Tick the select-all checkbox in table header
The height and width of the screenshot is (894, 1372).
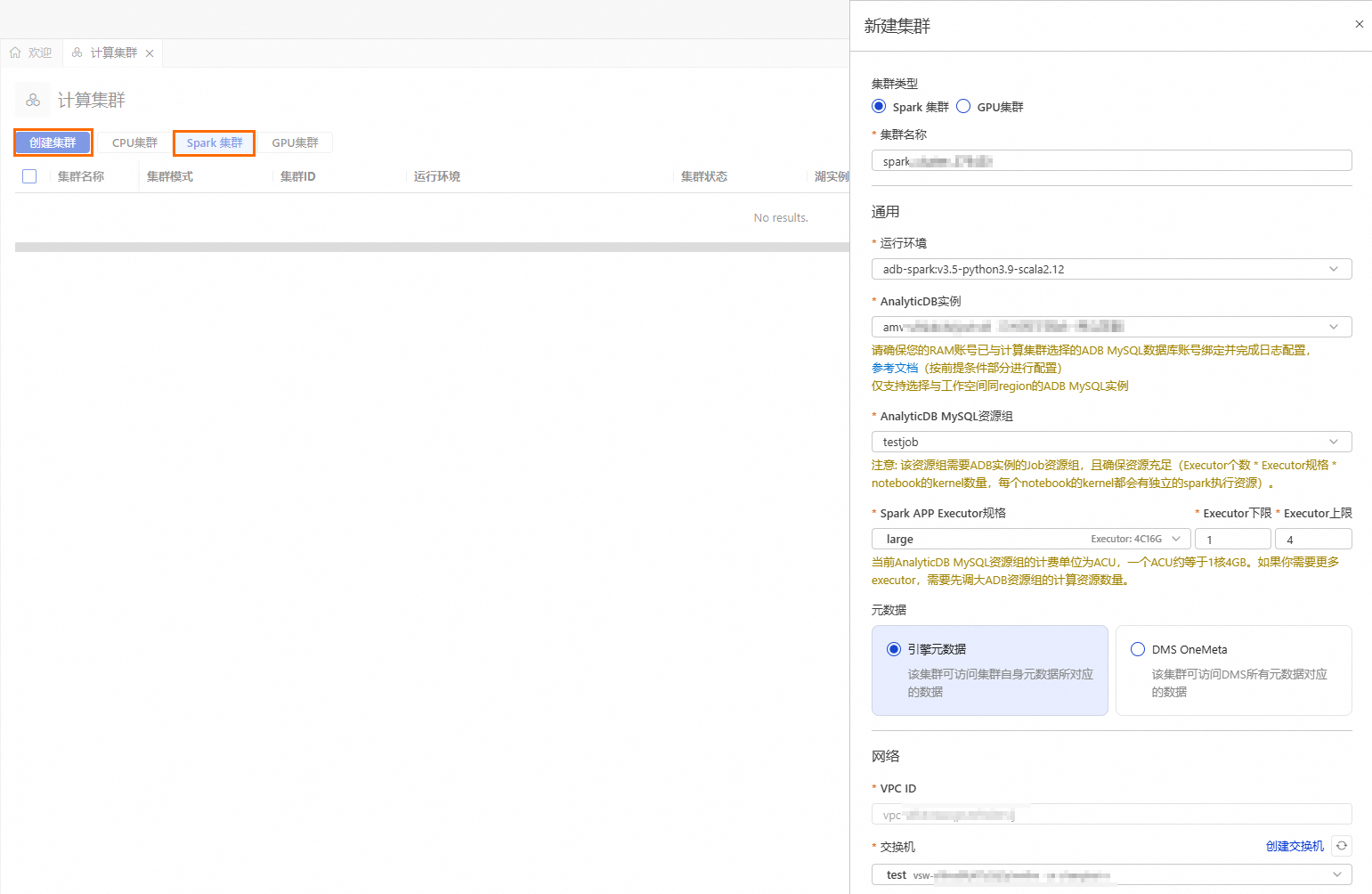[29, 176]
